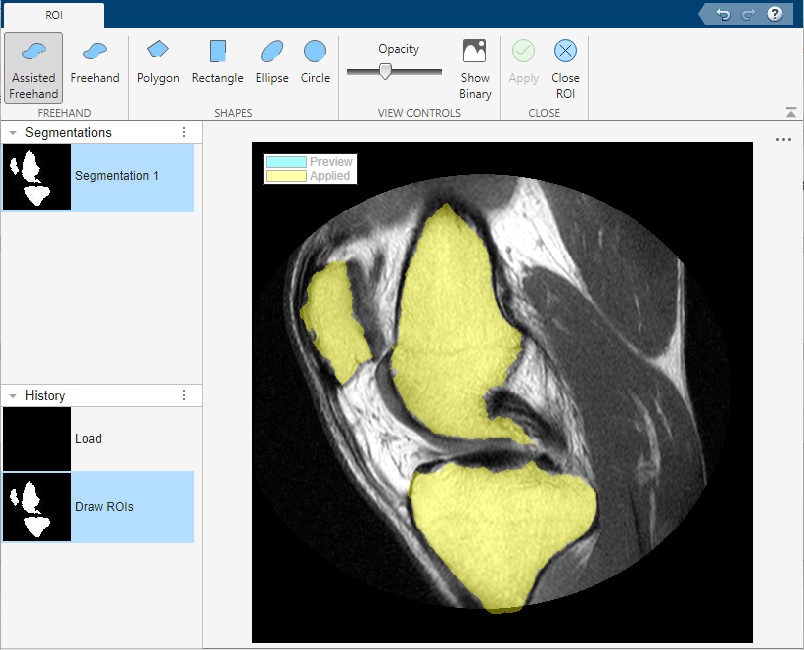Pick the Circle shape tool
Screen dimensions: 804x650
(x=315, y=64)
